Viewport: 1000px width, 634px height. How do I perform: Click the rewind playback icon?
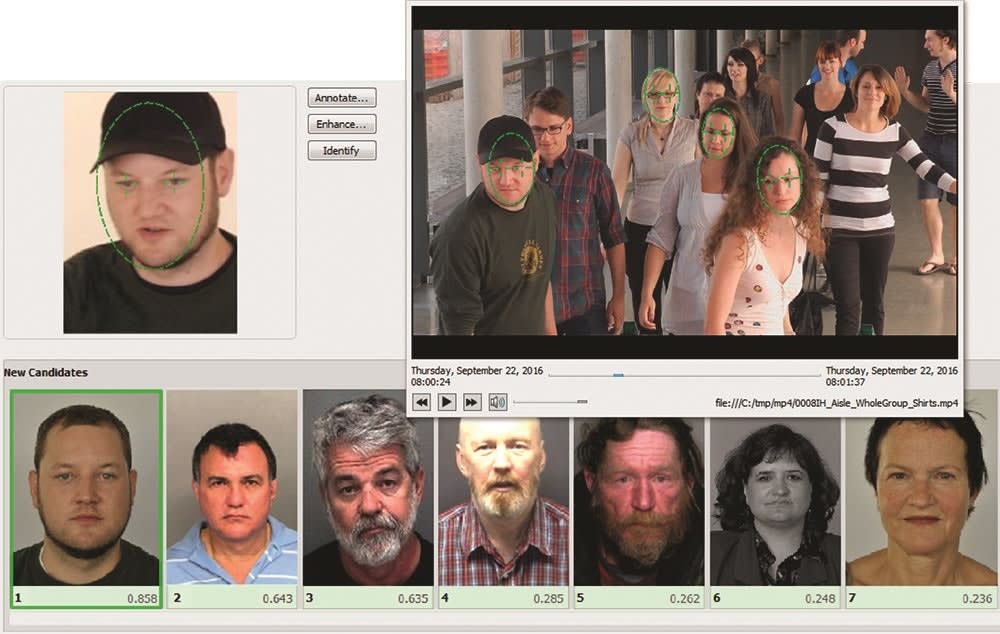point(422,402)
